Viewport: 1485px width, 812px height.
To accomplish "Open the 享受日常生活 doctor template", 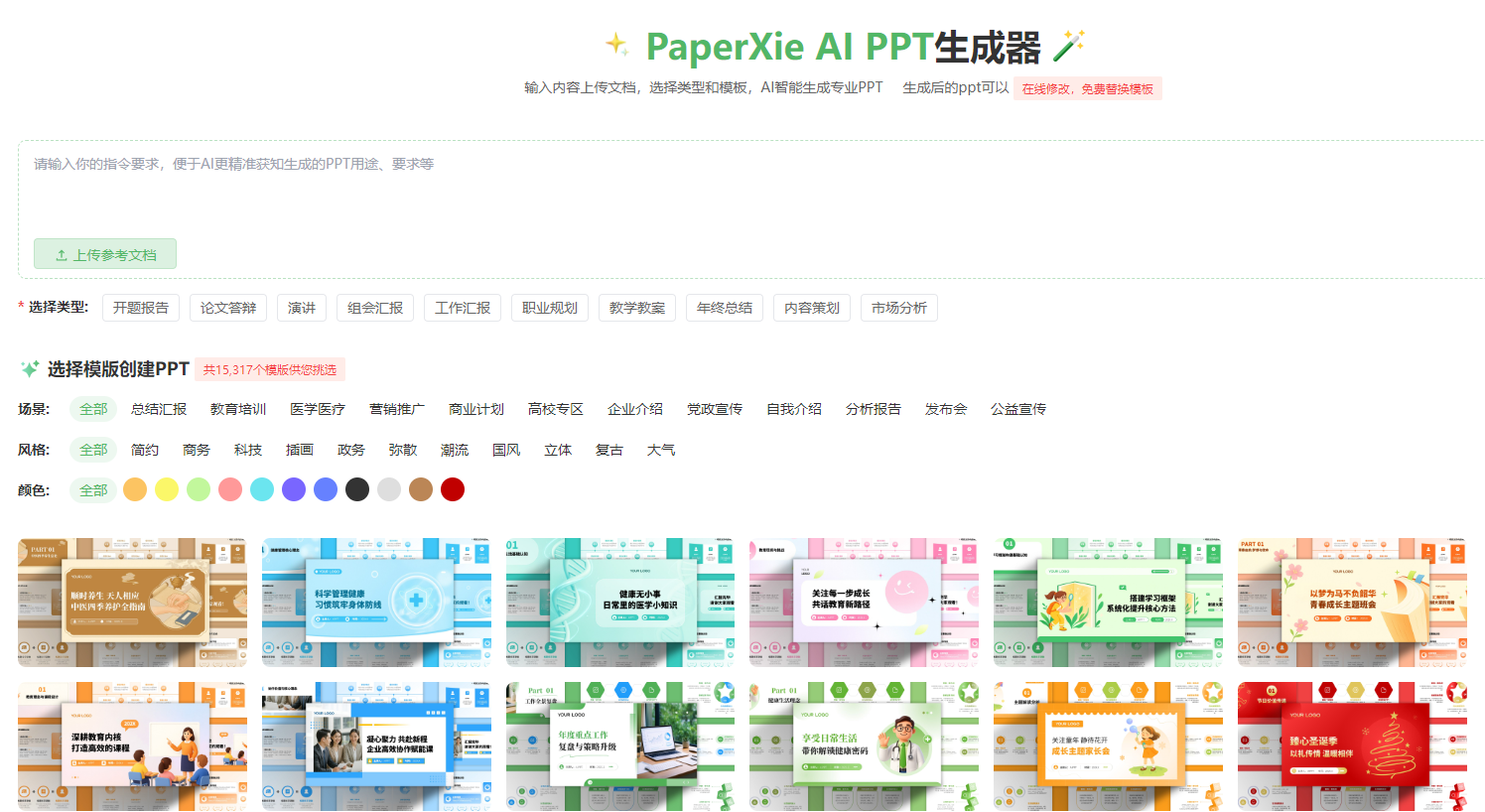I will (865, 746).
